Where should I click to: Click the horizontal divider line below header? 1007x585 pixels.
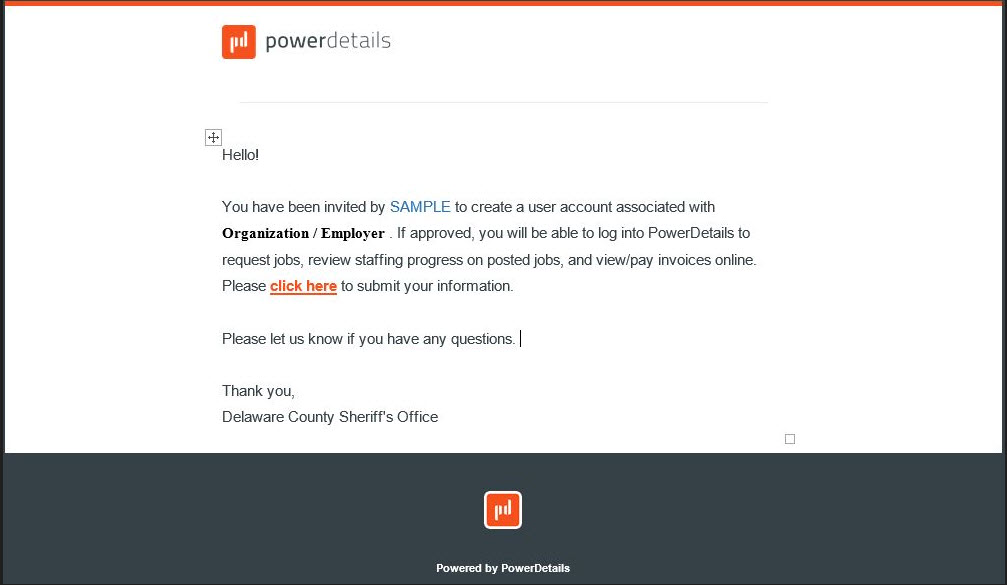click(504, 102)
